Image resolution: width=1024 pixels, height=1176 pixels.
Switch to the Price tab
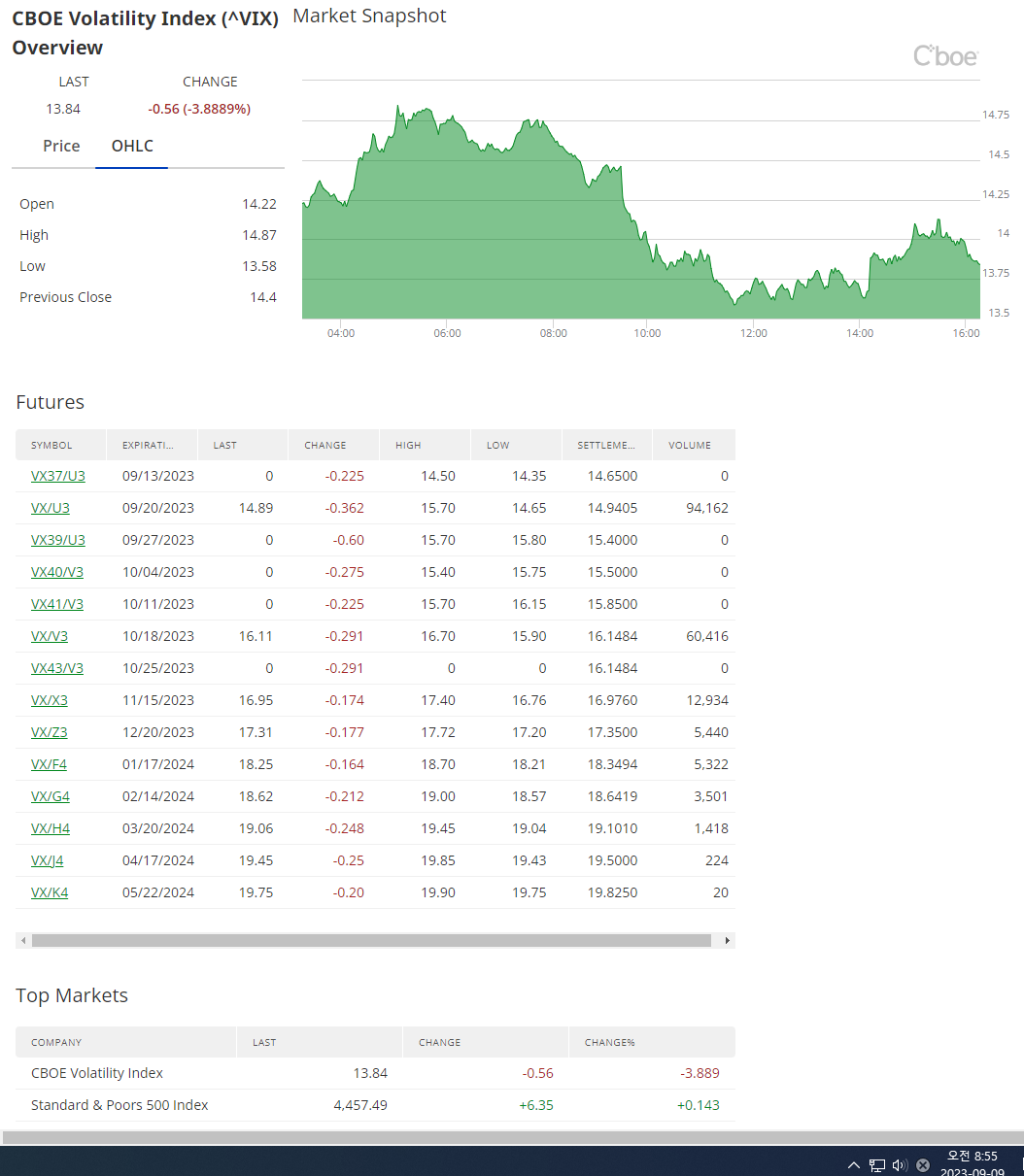61,146
